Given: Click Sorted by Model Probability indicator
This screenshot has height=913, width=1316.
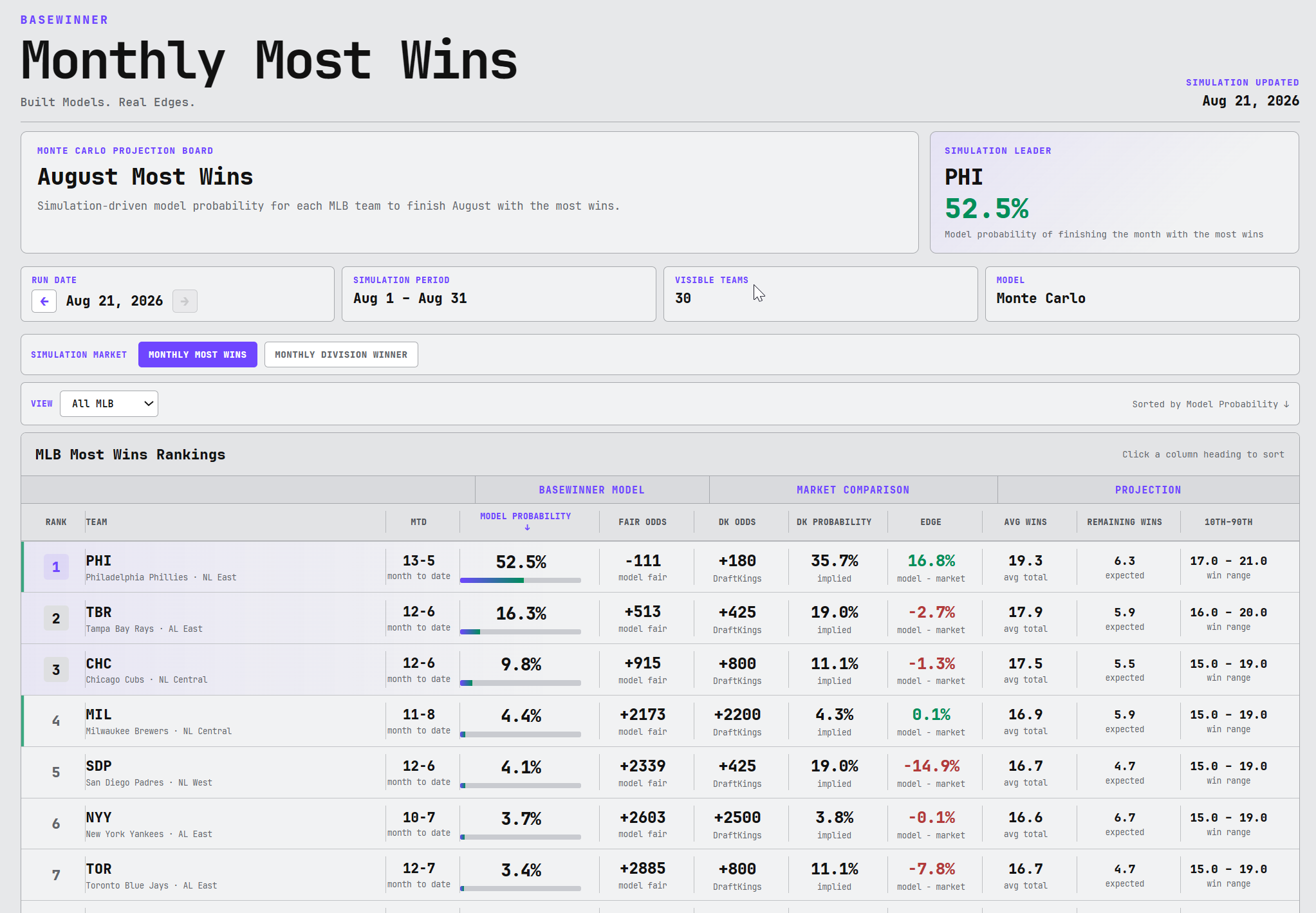Looking at the screenshot, I should (x=1210, y=404).
